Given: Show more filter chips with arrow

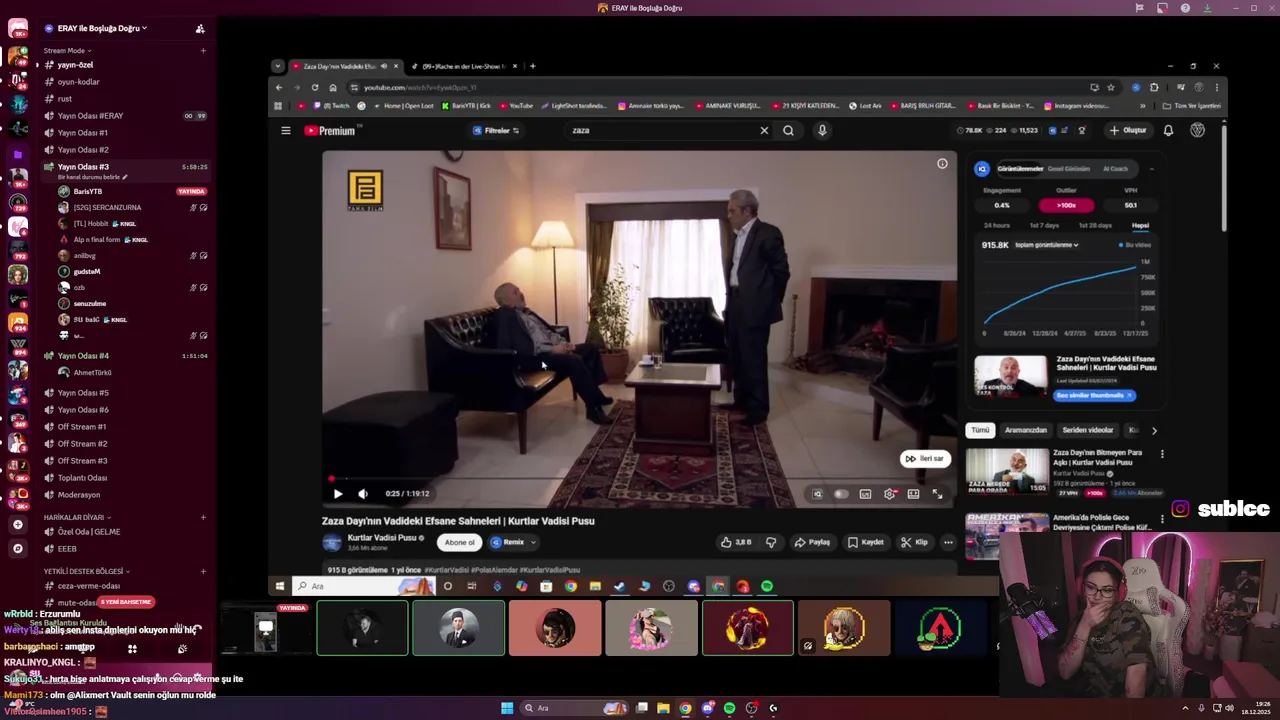Looking at the screenshot, I should (x=1154, y=431).
